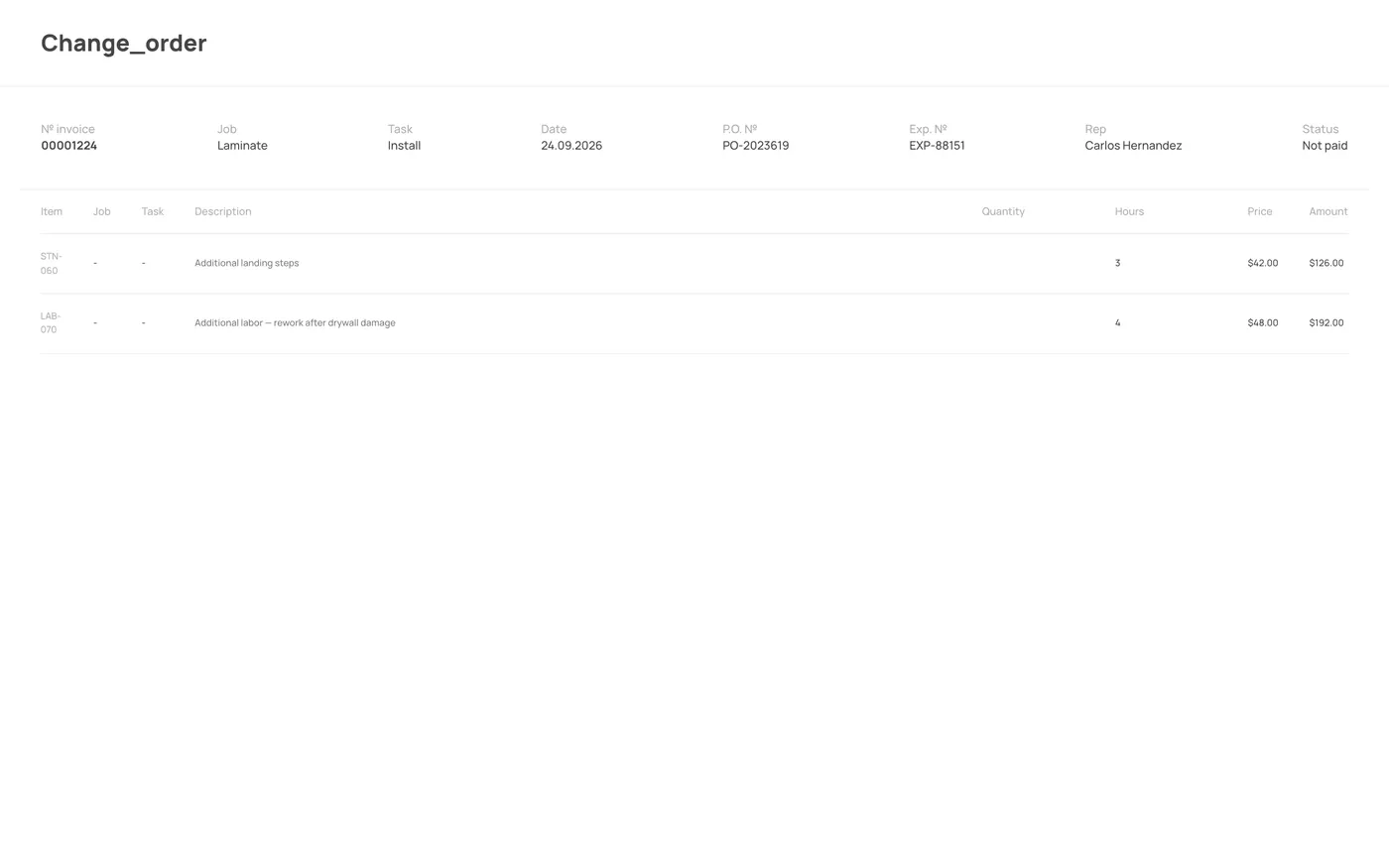Click the P.O. Nº label
Image resolution: width=1389 pixels, height=868 pixels.
coord(739,129)
